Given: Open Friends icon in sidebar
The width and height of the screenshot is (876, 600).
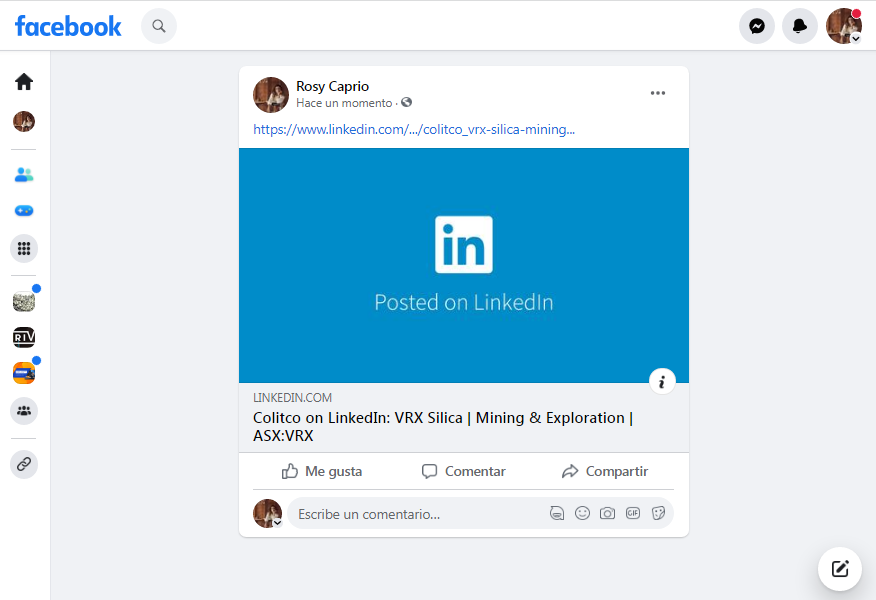Looking at the screenshot, I should click(23, 175).
